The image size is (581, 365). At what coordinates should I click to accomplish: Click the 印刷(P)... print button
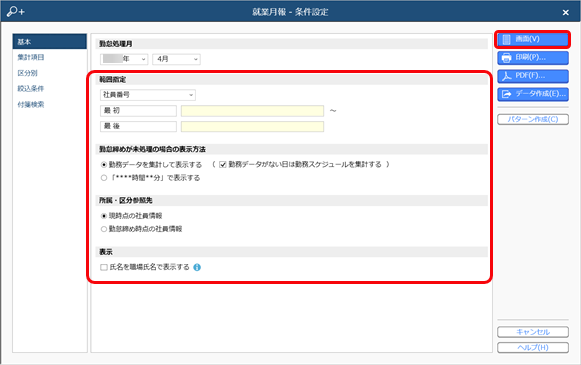(532, 57)
